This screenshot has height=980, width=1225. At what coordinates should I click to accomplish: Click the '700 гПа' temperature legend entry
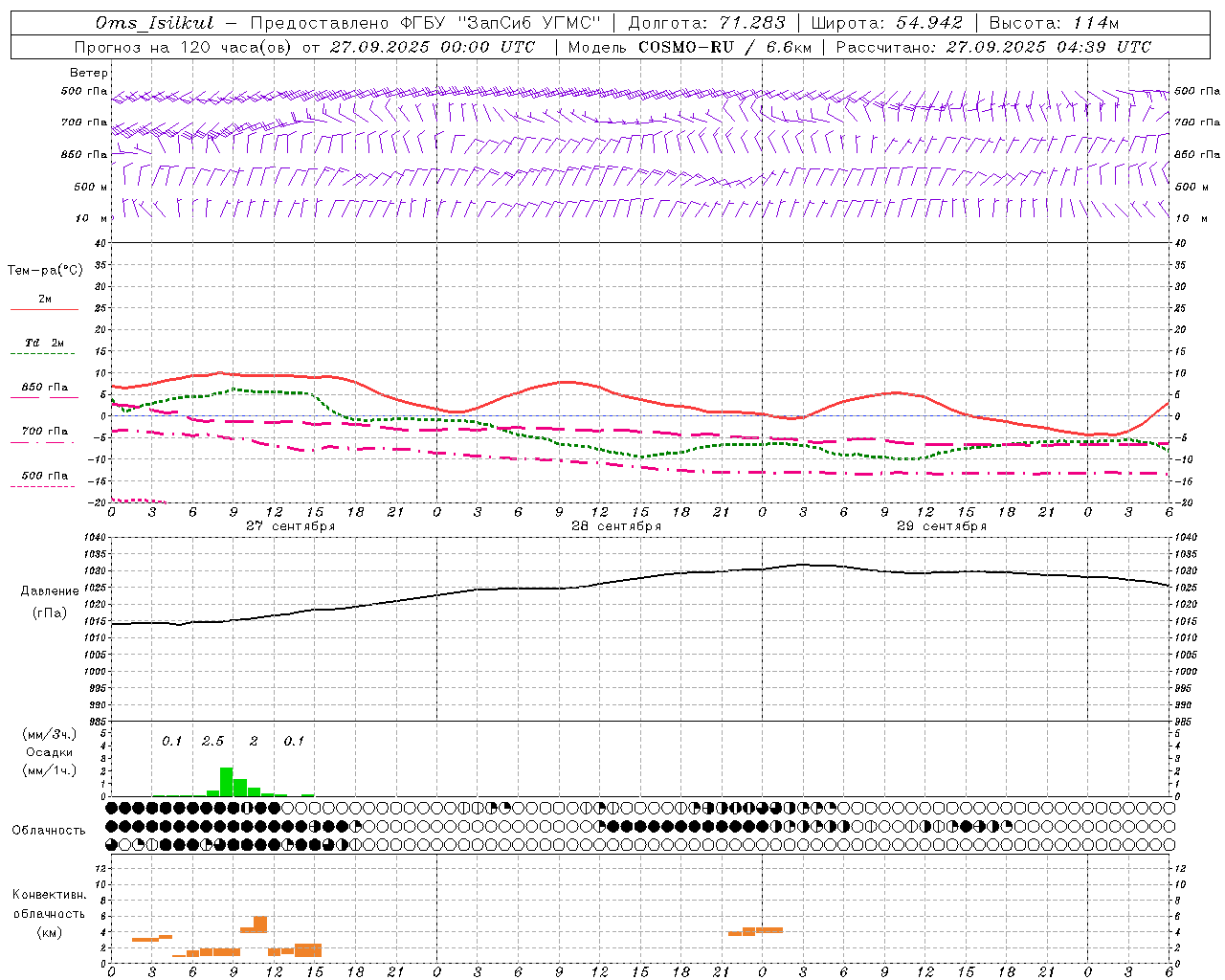[45, 432]
